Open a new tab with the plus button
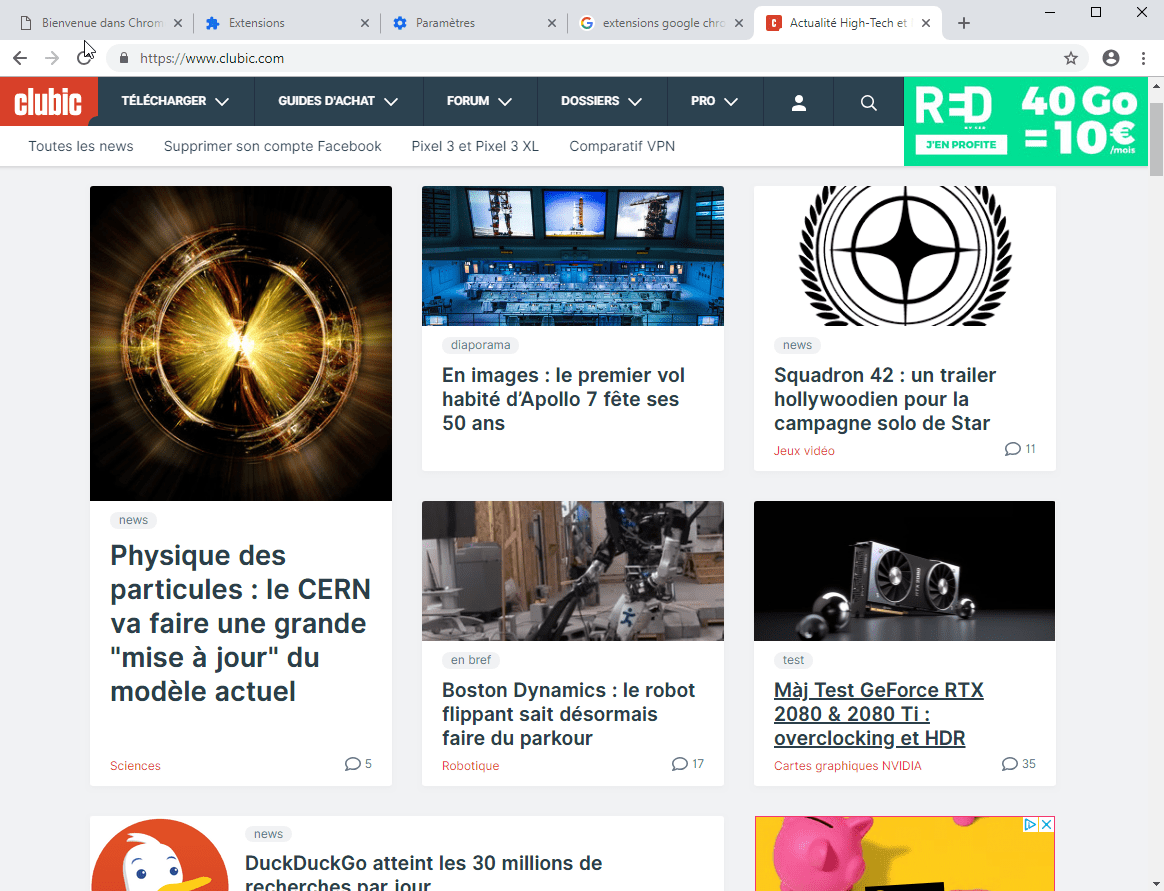This screenshot has height=891, width=1164. pos(964,23)
